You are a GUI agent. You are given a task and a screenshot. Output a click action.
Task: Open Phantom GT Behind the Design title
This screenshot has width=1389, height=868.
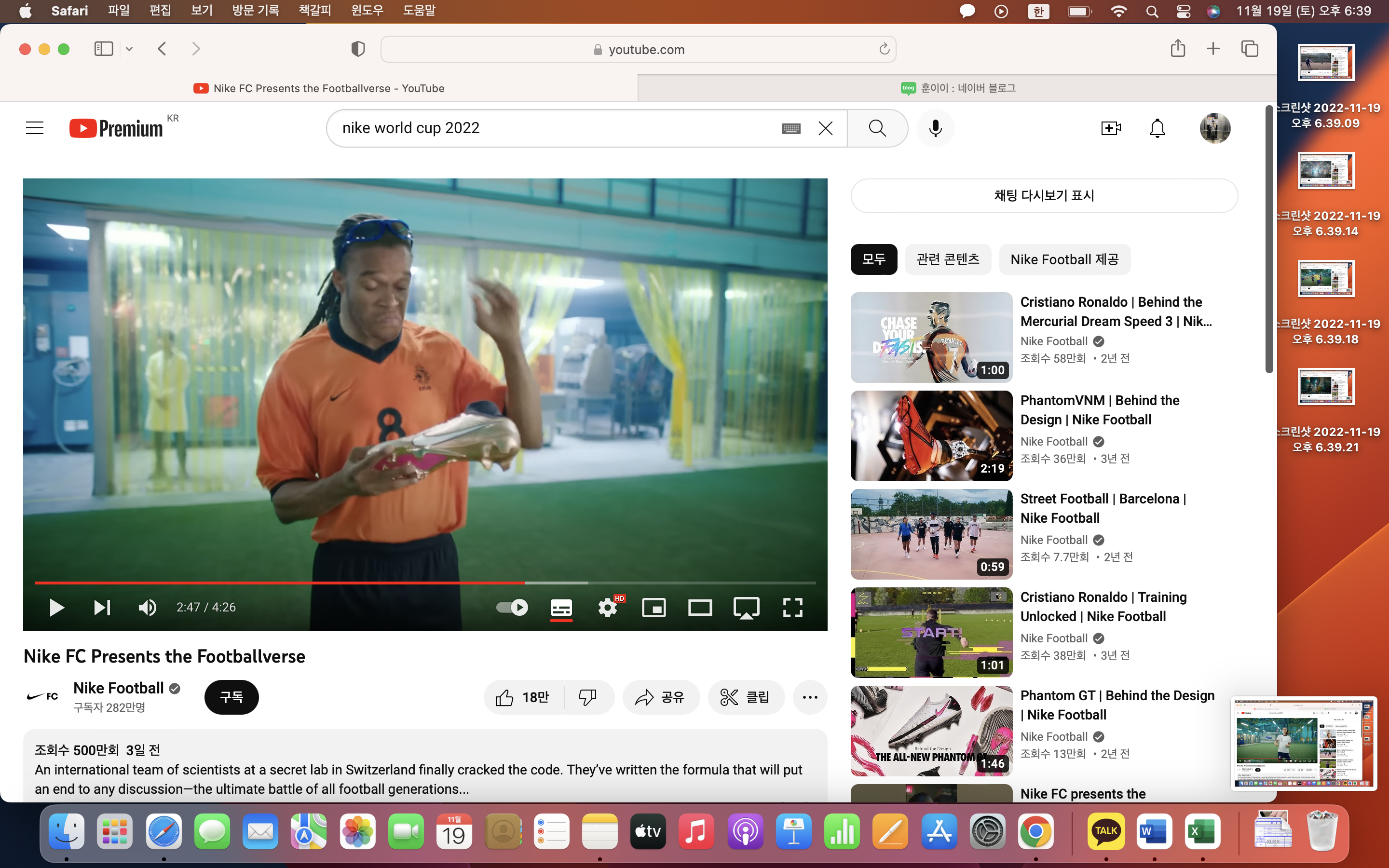click(1117, 705)
